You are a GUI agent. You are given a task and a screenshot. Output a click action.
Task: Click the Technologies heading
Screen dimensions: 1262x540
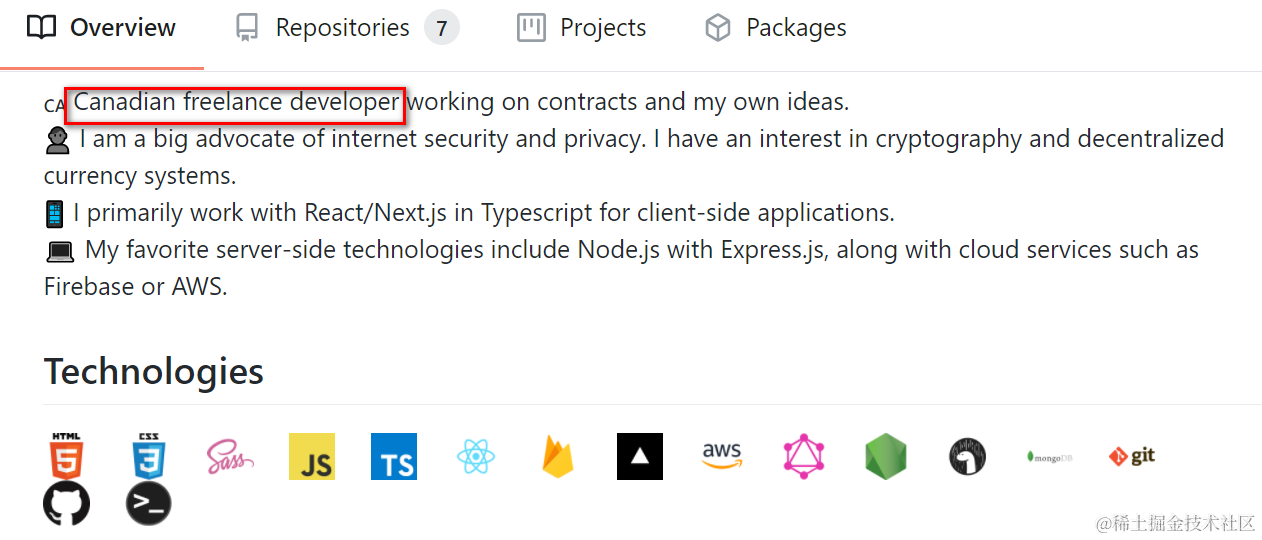(154, 371)
